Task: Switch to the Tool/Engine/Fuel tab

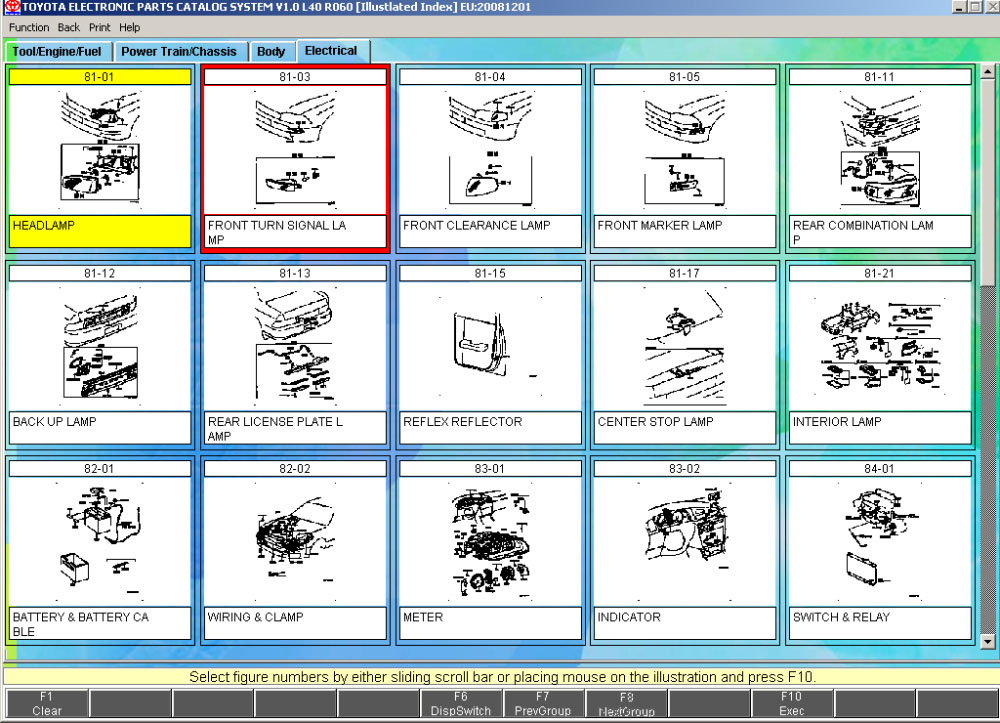Action: (x=56, y=52)
